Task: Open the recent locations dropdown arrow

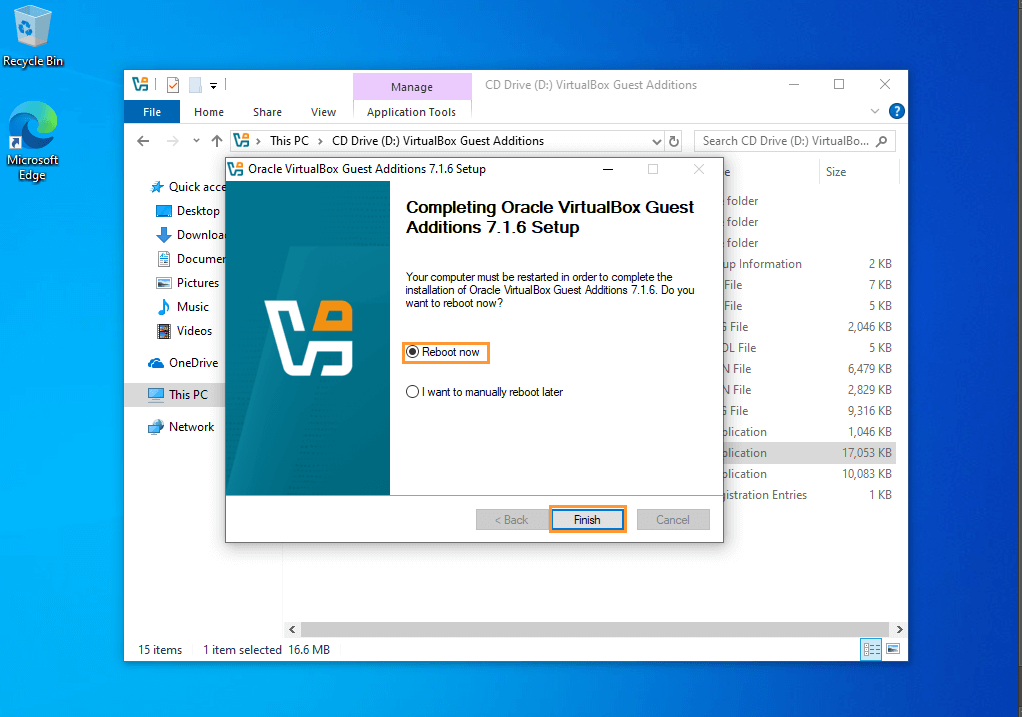Action: (196, 141)
